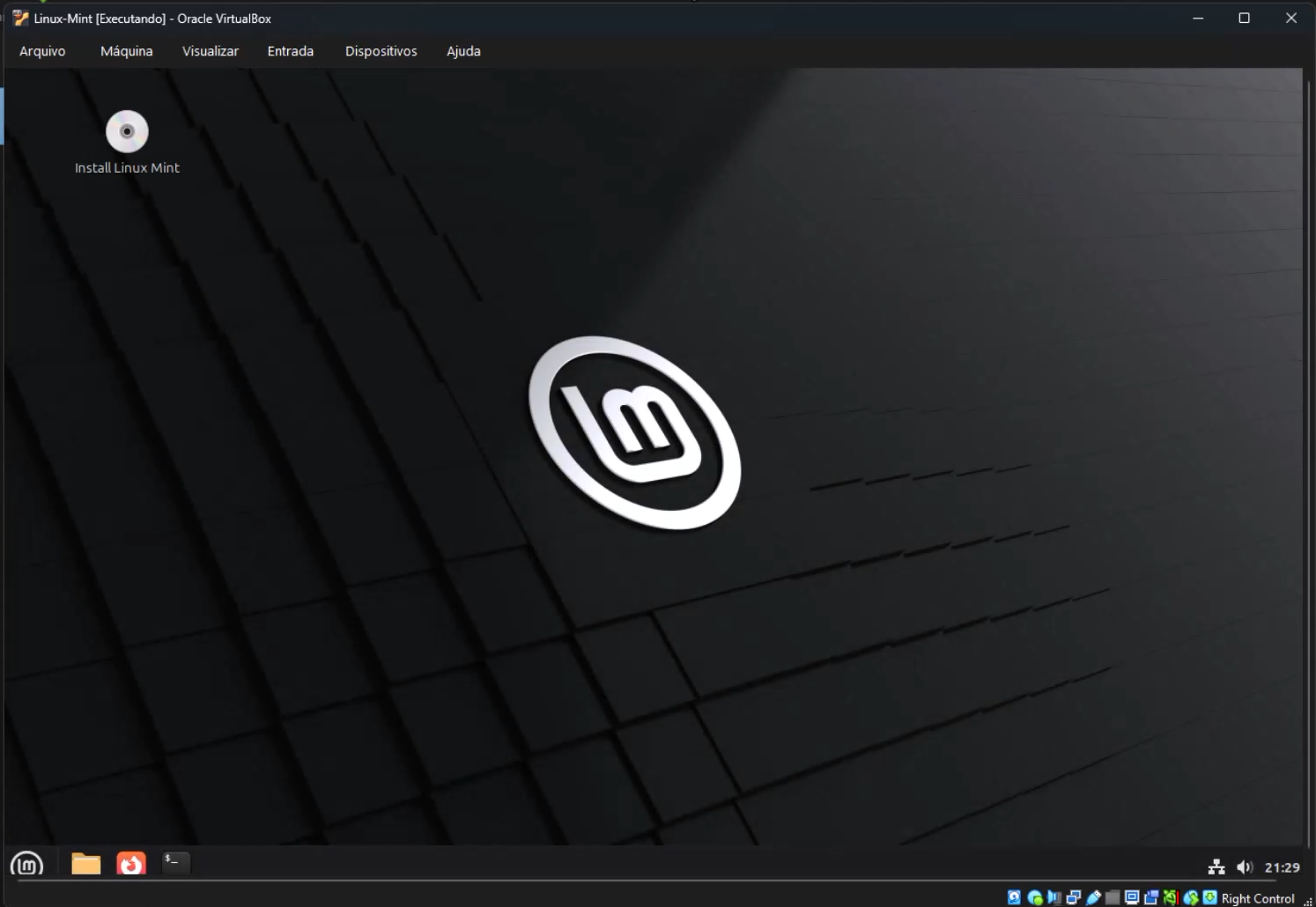Launch the Files folder icon in panel
The width and height of the screenshot is (1316, 907).
tap(85, 864)
